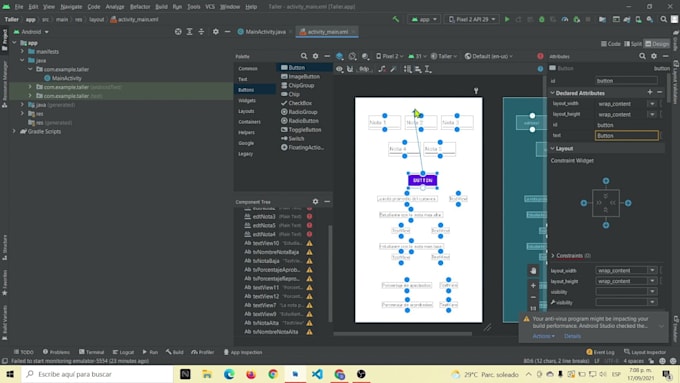Open the Layout Inspector

coord(645,352)
